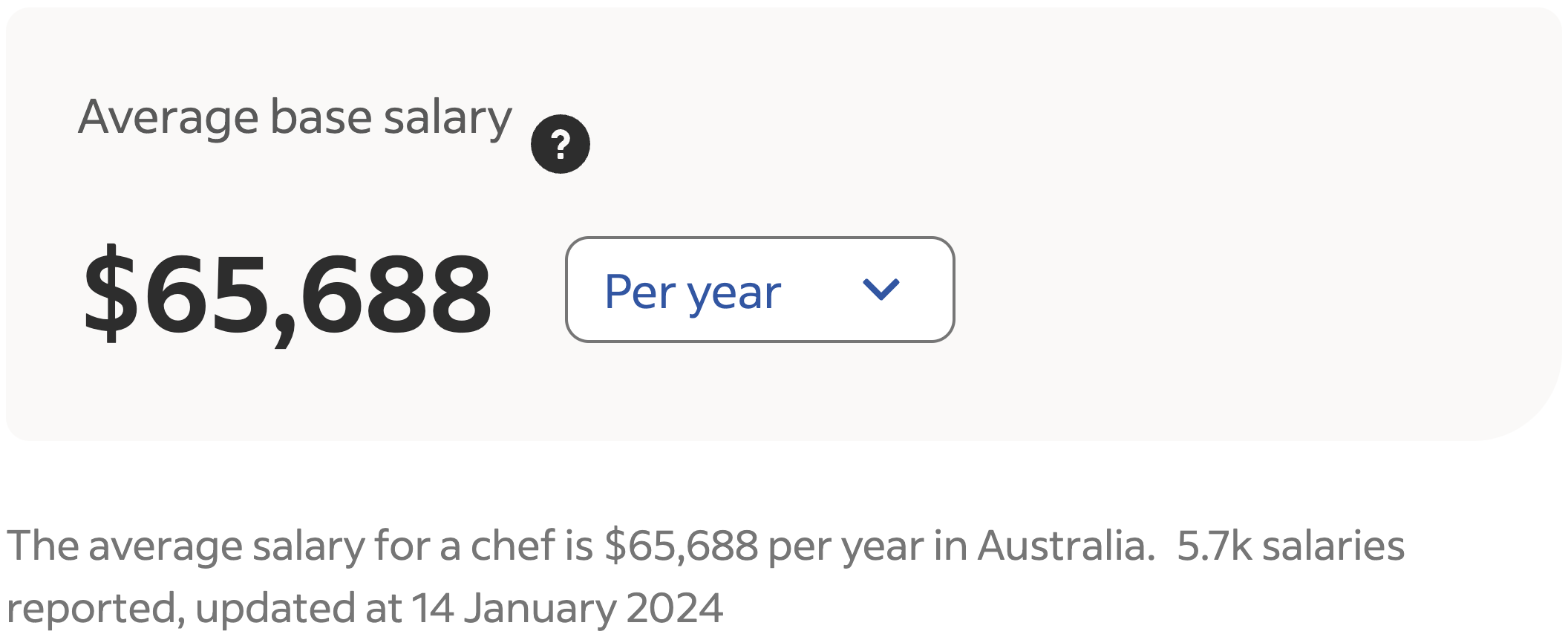Screen dimensions: 1568x637
Task: Click the digits '688' in the large figure
Action: (x=395, y=293)
